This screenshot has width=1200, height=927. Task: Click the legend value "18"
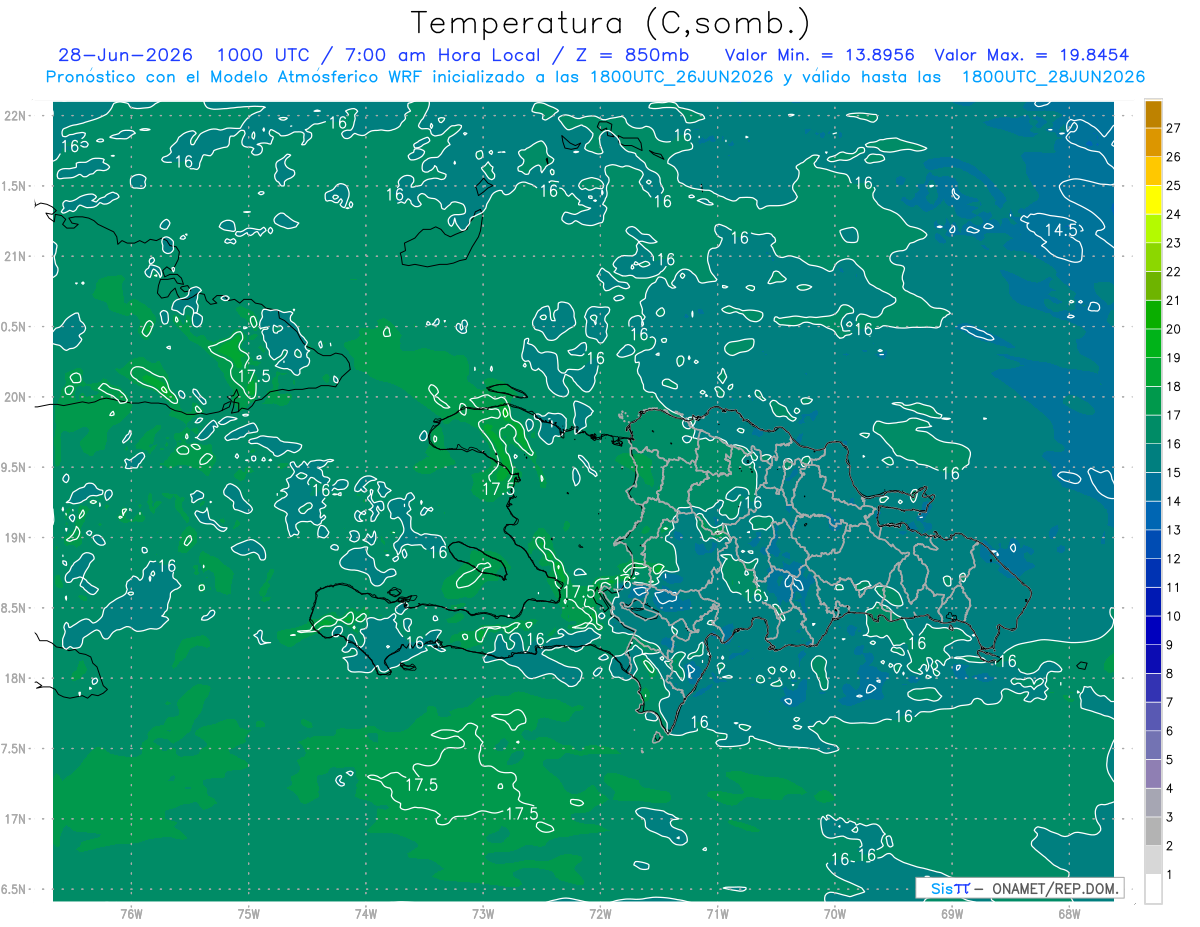[x=1173, y=386]
